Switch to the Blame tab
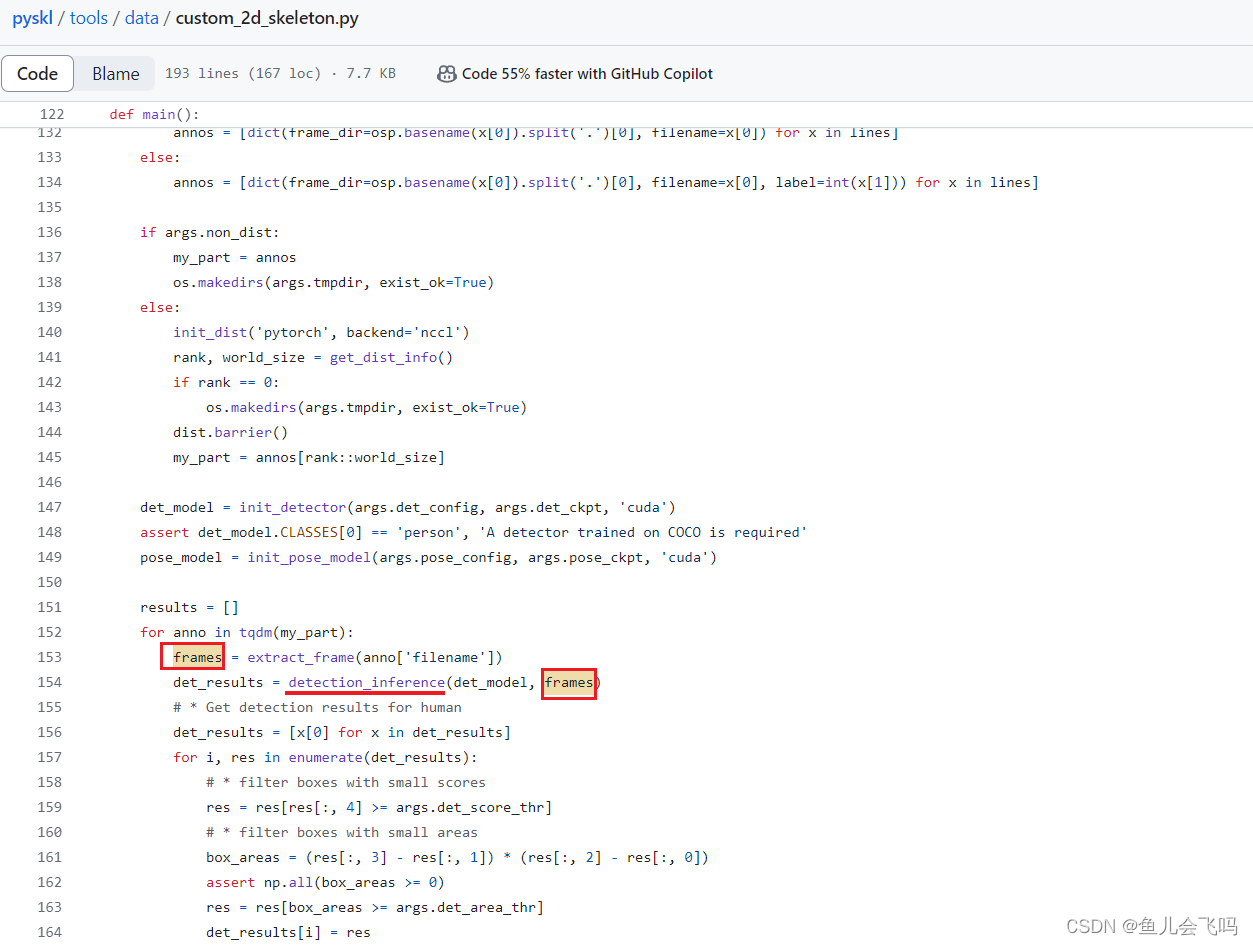This screenshot has width=1253, height=945. (x=115, y=73)
